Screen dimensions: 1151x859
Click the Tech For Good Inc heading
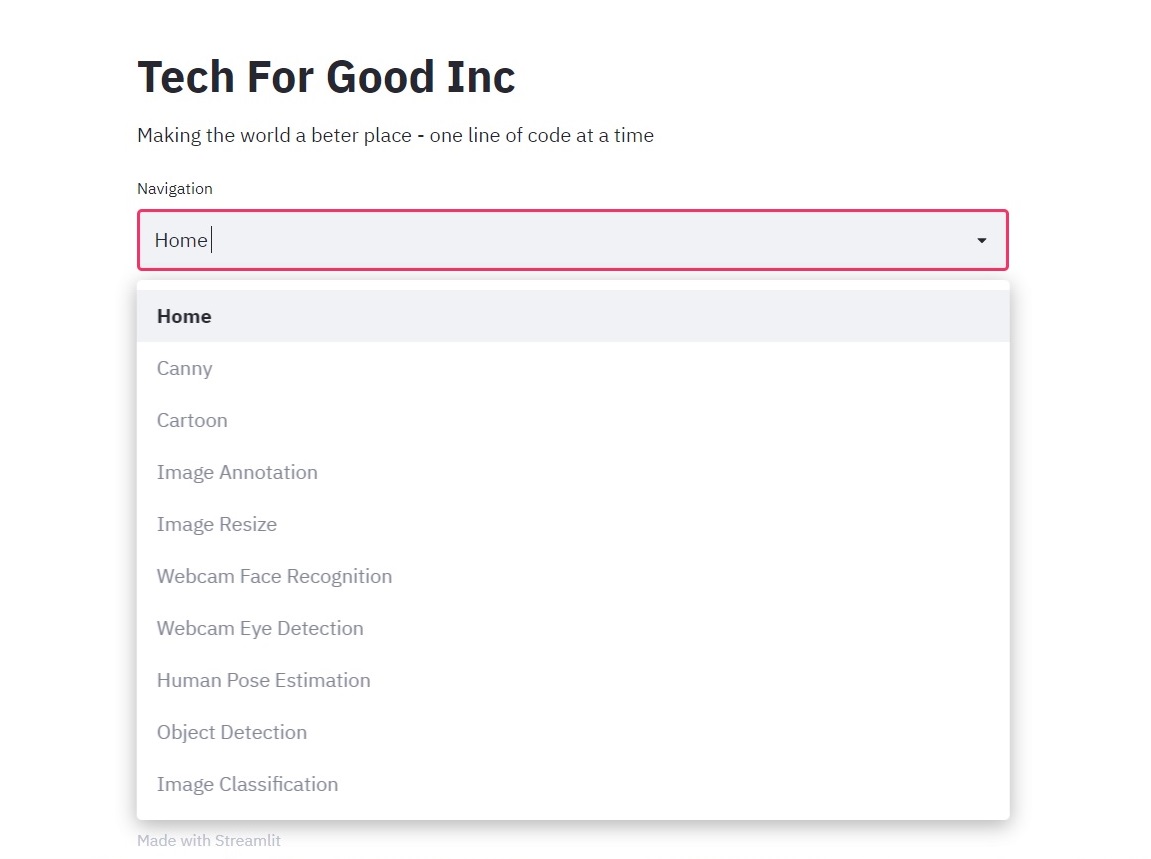coord(326,76)
